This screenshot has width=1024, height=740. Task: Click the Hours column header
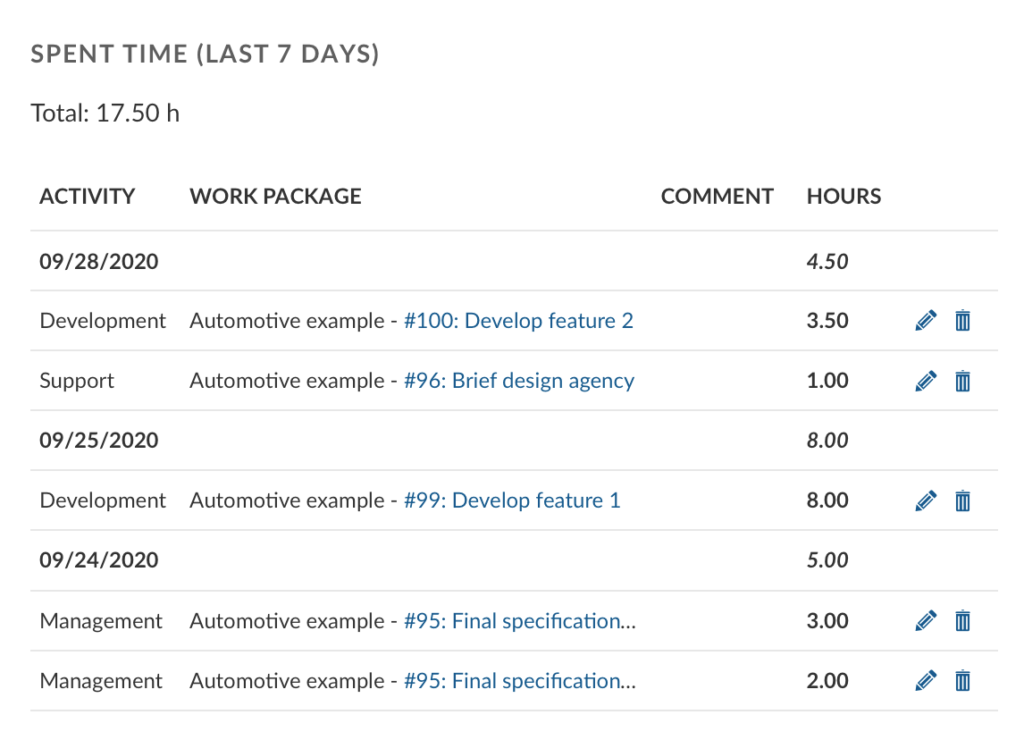[x=843, y=197]
